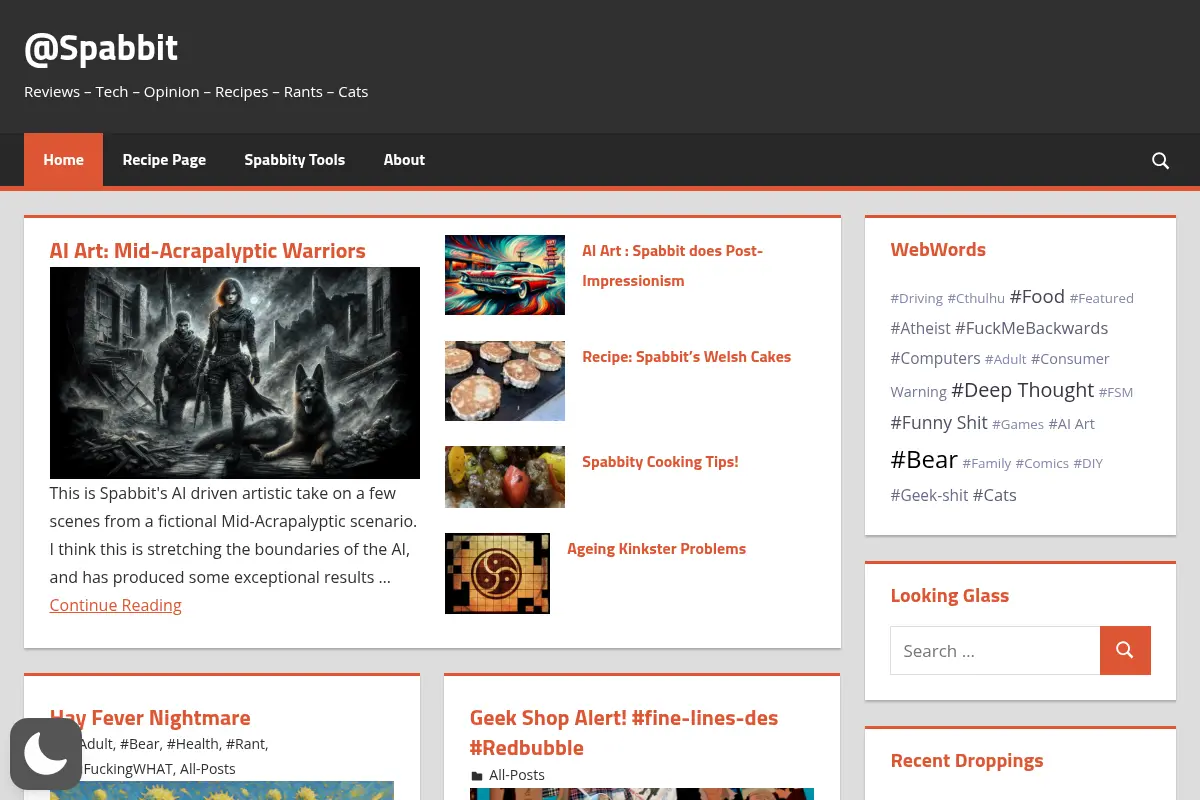Image resolution: width=1200 pixels, height=800 pixels.
Task: Click the folder icon beside All-Posts
Action: click(x=477, y=776)
